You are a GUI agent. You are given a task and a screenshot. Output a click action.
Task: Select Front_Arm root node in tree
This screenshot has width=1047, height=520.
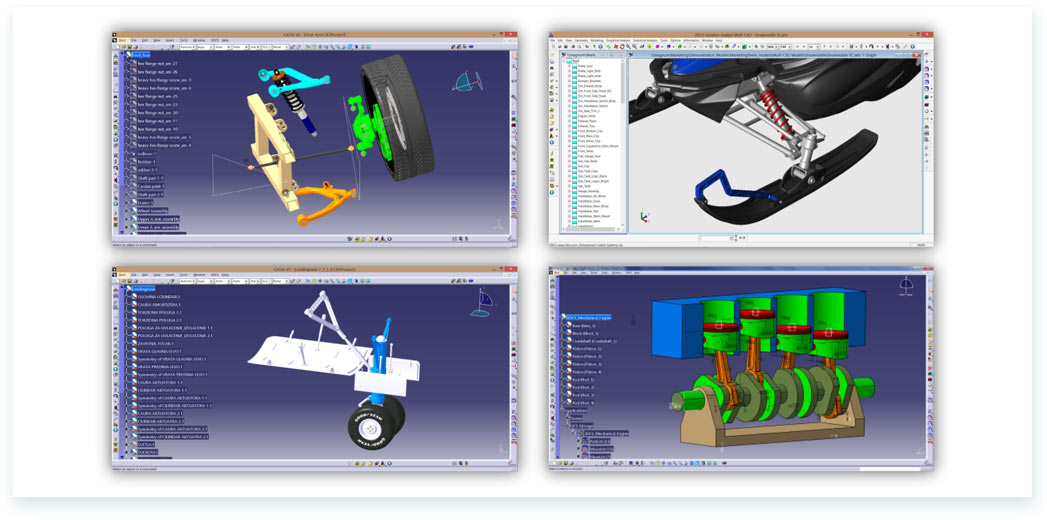141,55
